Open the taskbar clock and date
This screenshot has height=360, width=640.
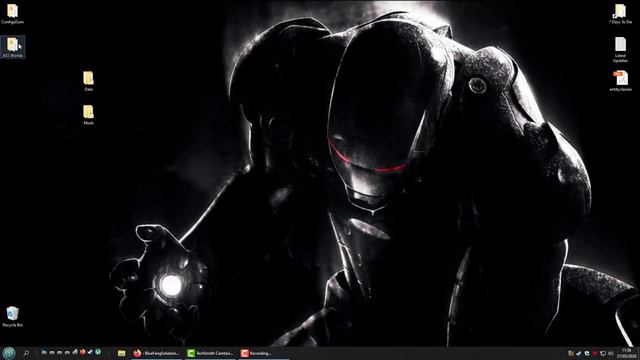pyautogui.click(x=627, y=353)
